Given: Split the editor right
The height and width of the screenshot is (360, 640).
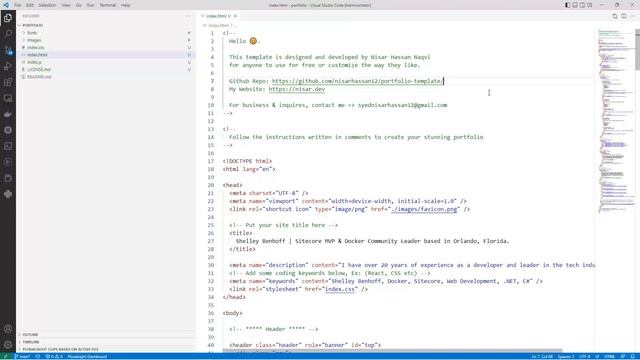Looking at the screenshot, I should pyautogui.click(x=624, y=16).
